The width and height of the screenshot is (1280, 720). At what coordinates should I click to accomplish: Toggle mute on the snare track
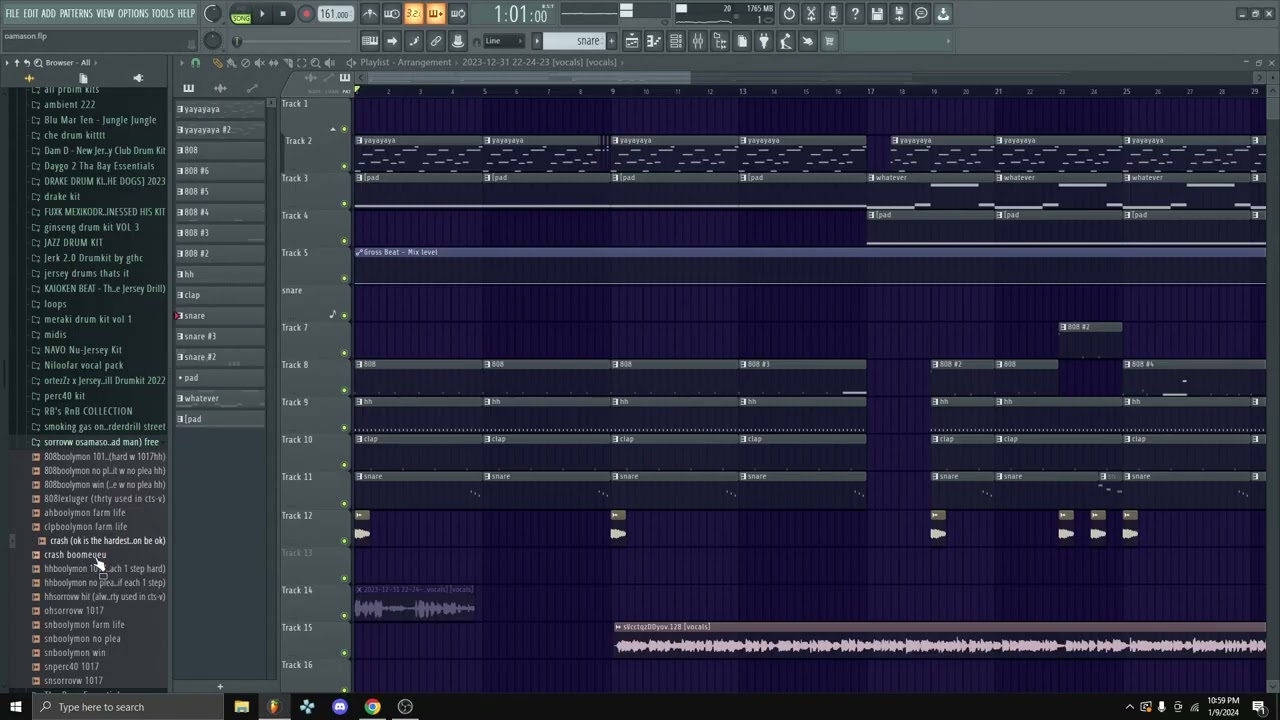345,315
